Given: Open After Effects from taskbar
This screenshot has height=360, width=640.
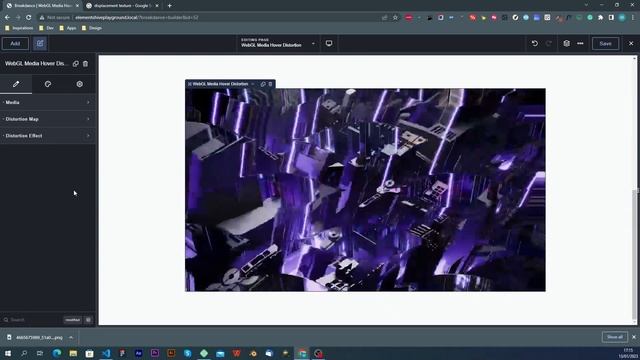Looking at the screenshot, I should 138,353.
